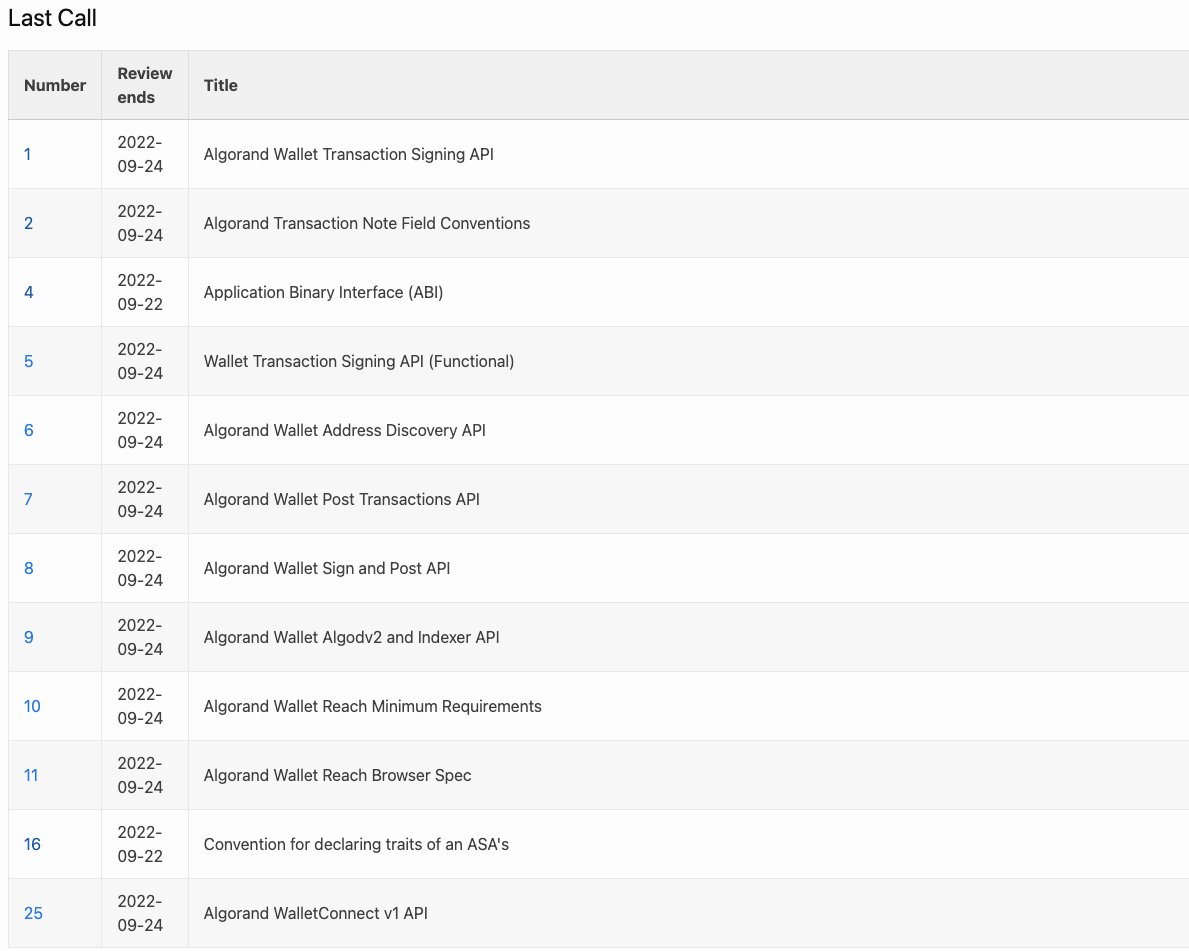Open ARC number 25 link
The image size is (1189, 951).
click(x=33, y=914)
